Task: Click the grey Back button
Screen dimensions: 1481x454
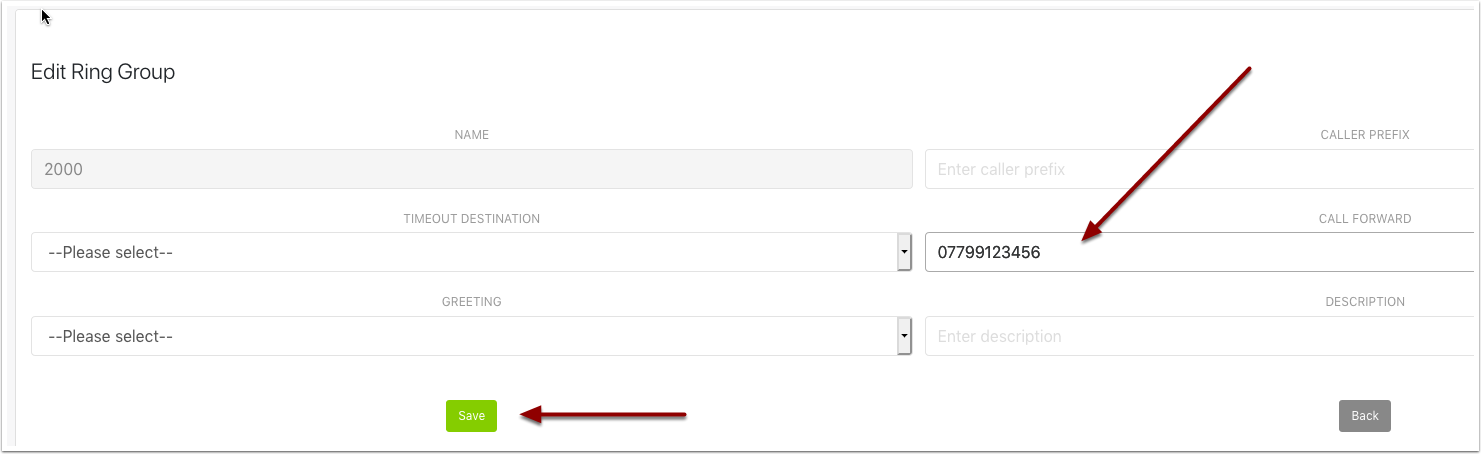Action: click(x=1364, y=416)
